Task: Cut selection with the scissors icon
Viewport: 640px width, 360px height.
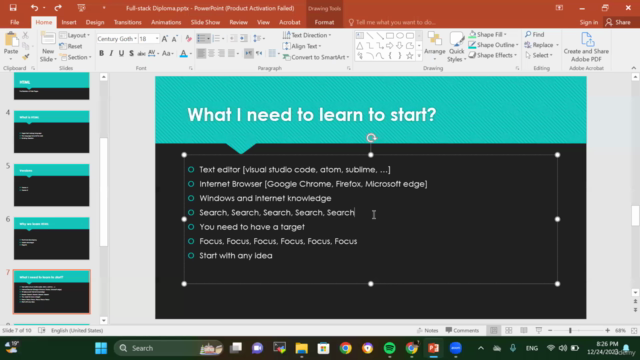Action: coord(26,36)
